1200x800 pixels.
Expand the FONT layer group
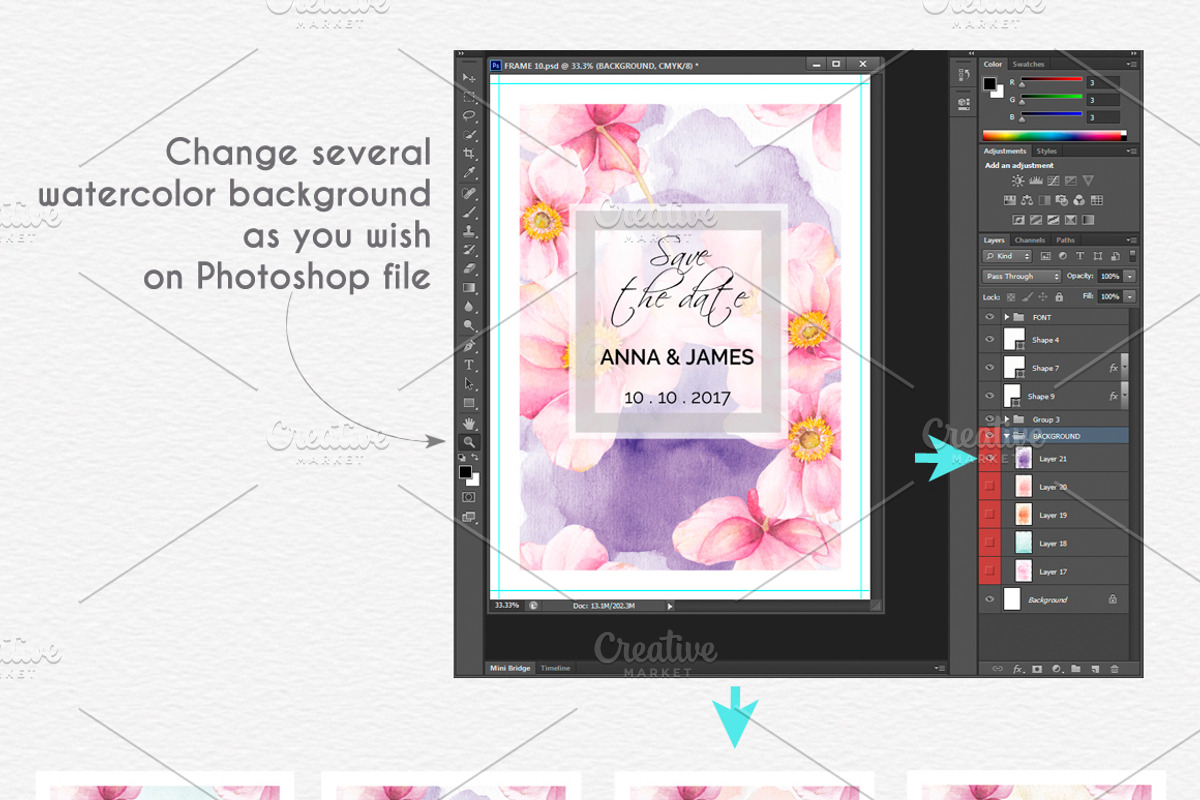[1007, 317]
